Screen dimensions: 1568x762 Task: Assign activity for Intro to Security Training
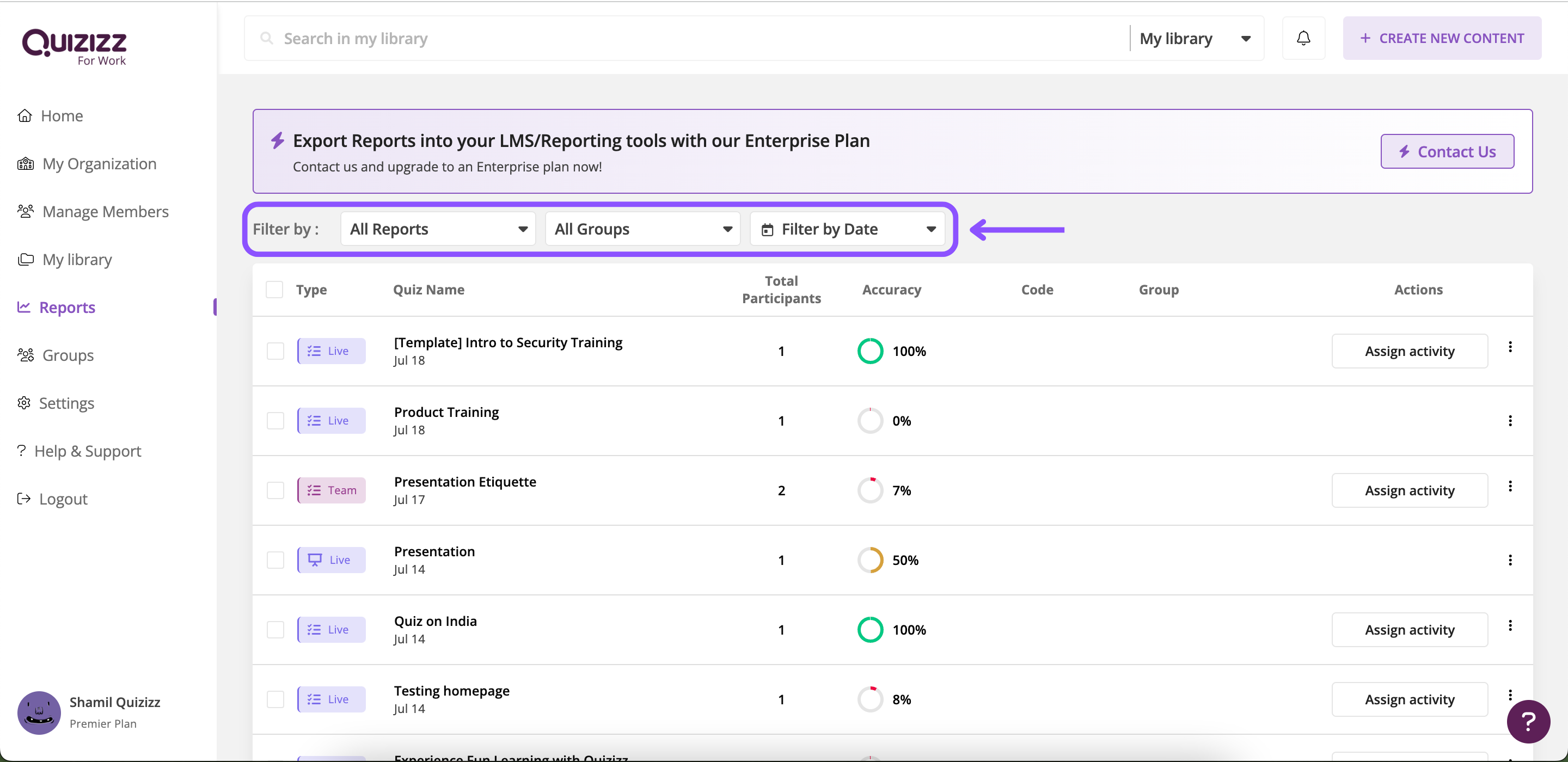click(x=1410, y=351)
